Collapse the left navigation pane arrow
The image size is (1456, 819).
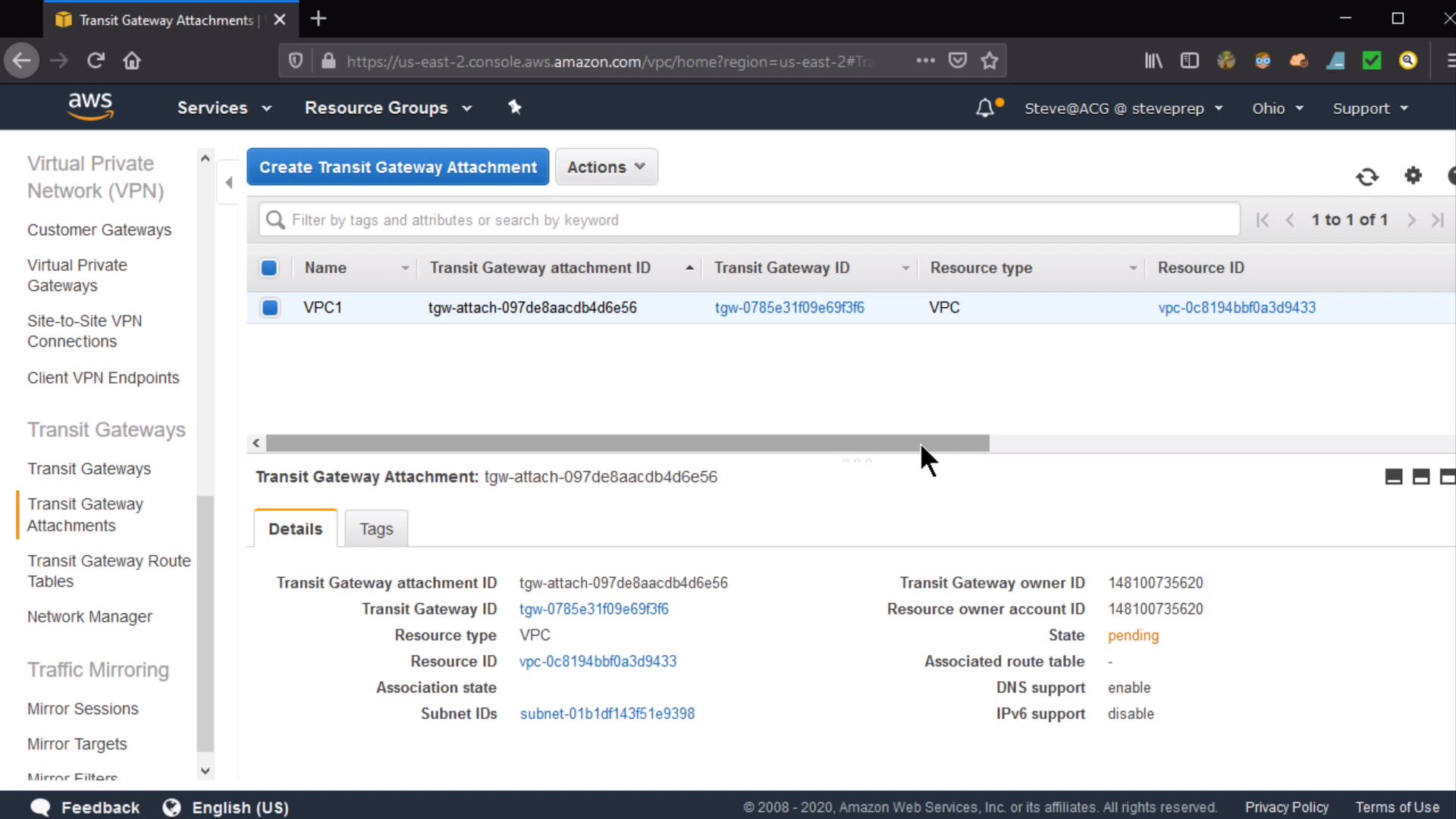click(229, 182)
